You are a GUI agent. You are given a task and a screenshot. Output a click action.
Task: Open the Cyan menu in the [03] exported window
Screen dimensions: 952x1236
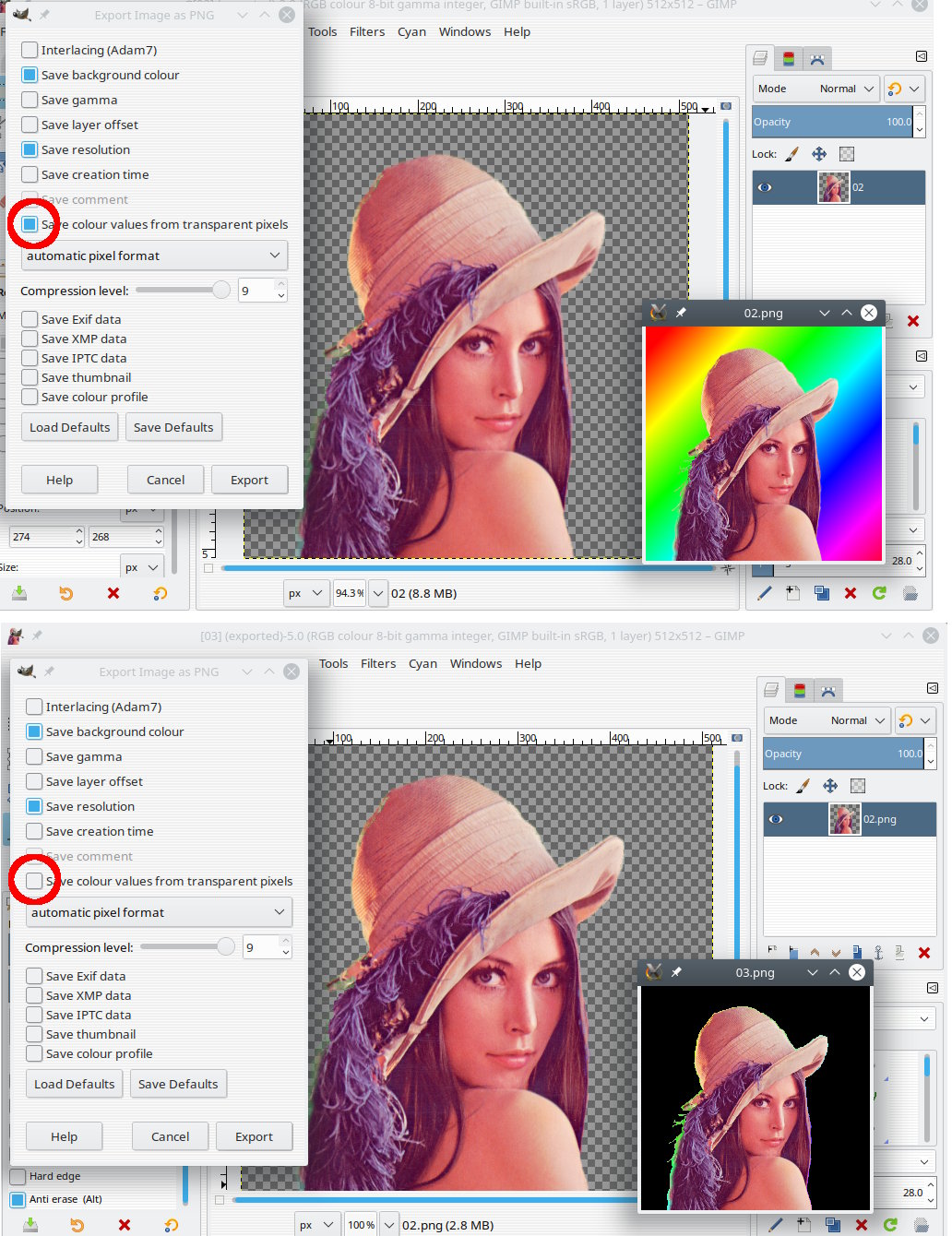pyautogui.click(x=422, y=663)
